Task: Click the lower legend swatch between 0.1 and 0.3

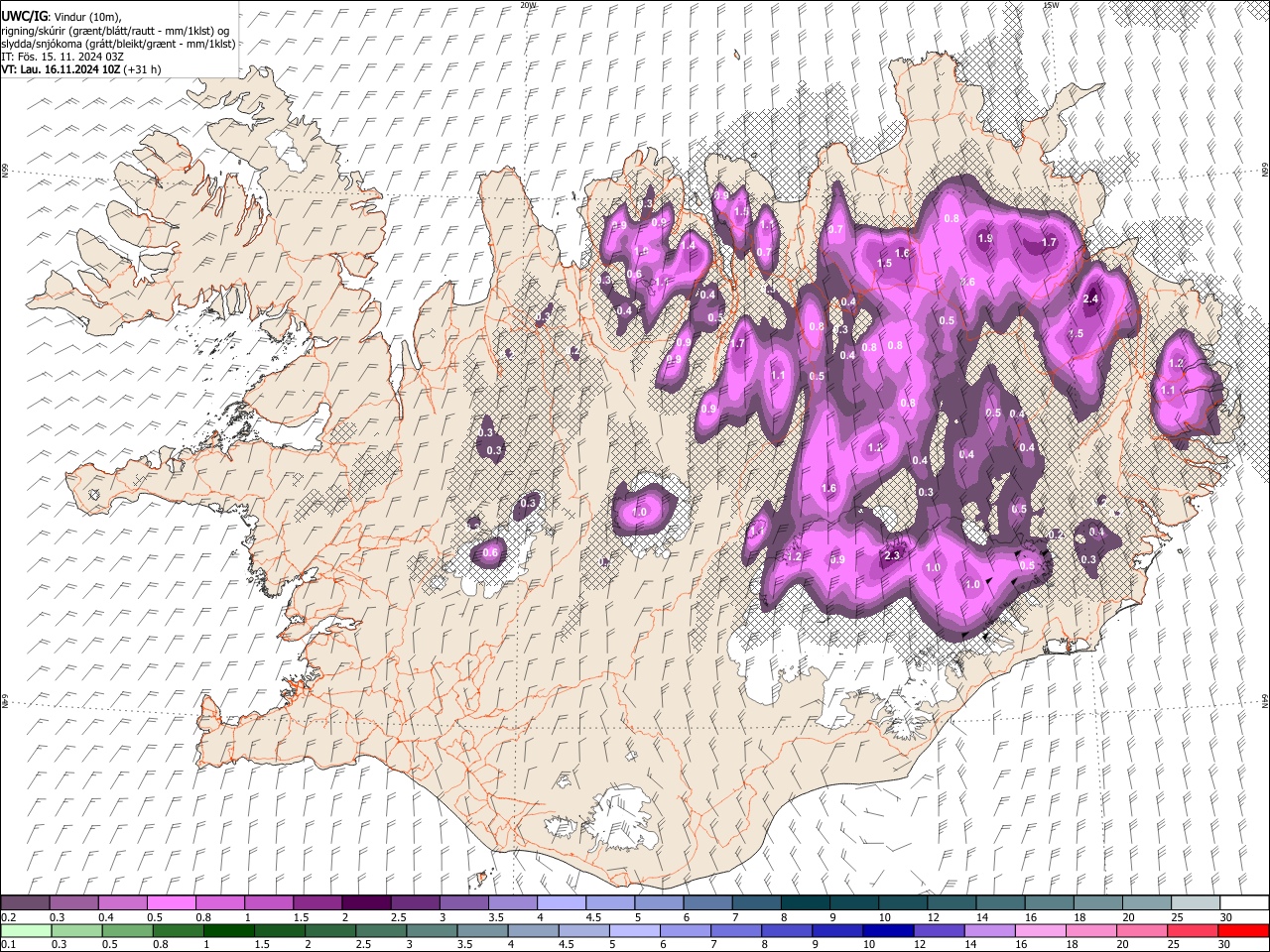Action: point(26,930)
